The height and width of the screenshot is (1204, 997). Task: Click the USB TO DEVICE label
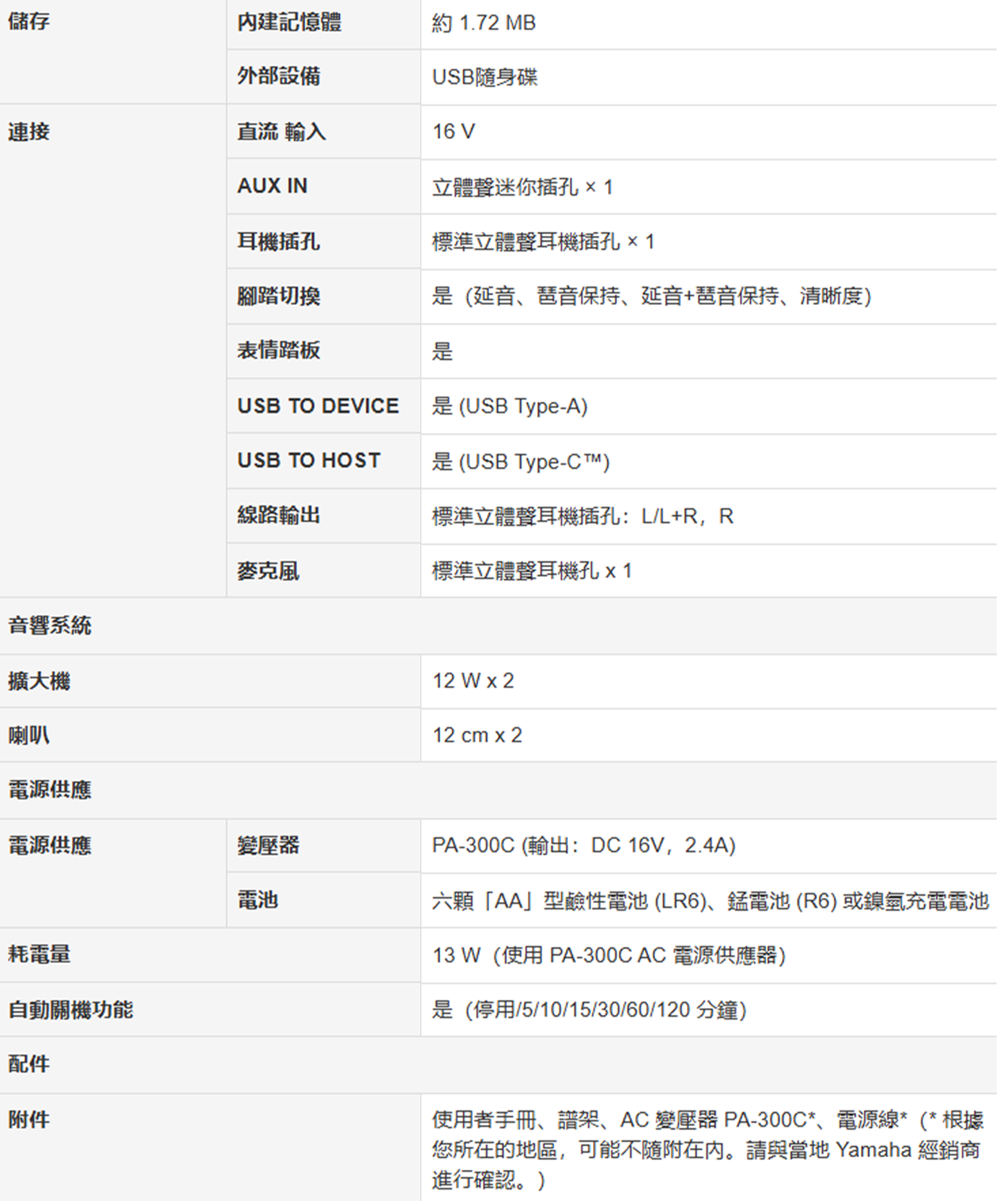(x=318, y=406)
